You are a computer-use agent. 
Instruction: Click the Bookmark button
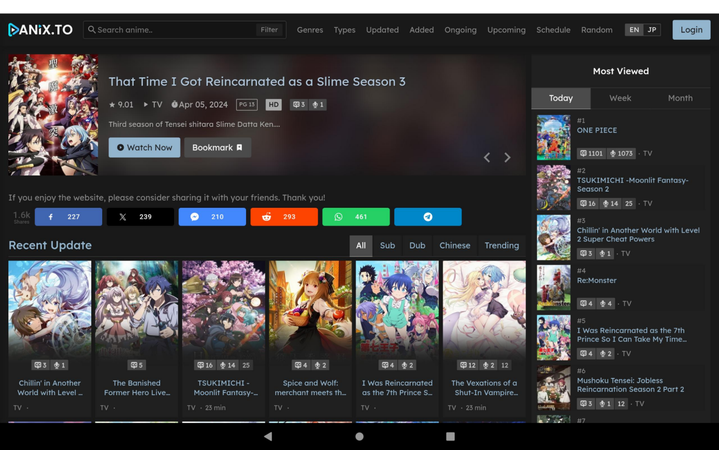click(217, 148)
